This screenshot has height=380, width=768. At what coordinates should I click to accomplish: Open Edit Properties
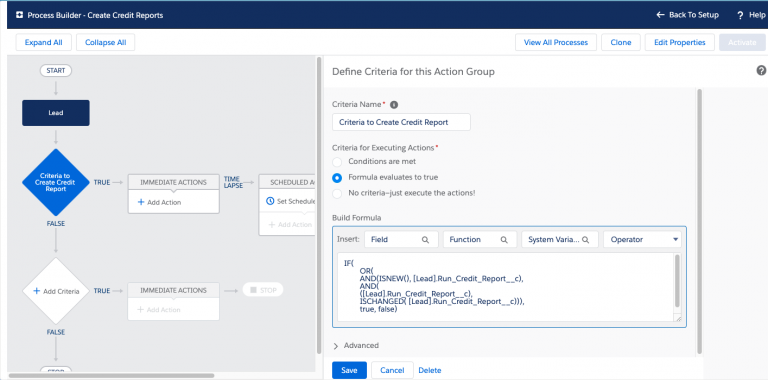680,43
